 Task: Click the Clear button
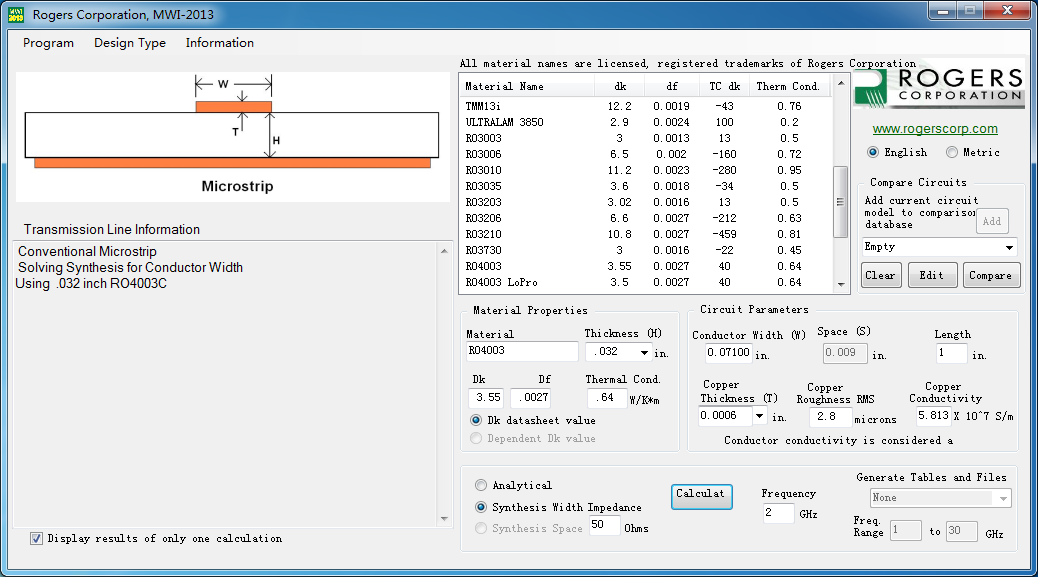tap(881, 275)
